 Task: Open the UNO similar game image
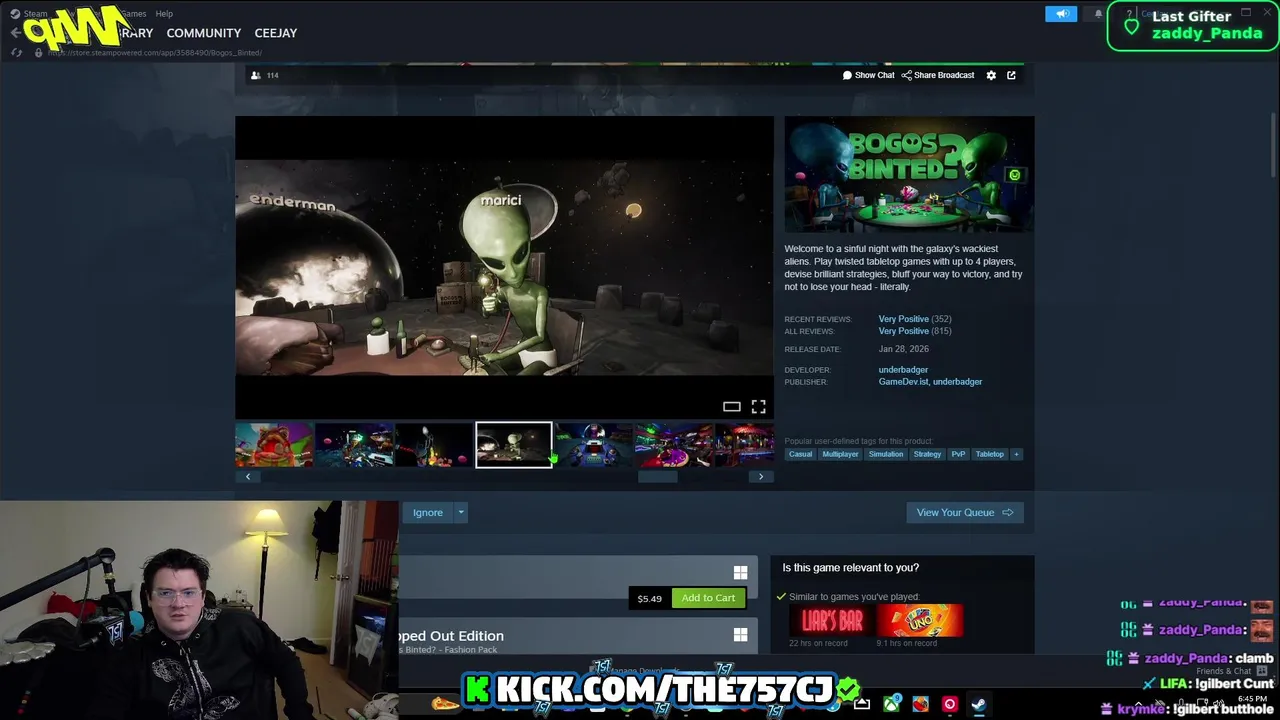[x=920, y=621]
